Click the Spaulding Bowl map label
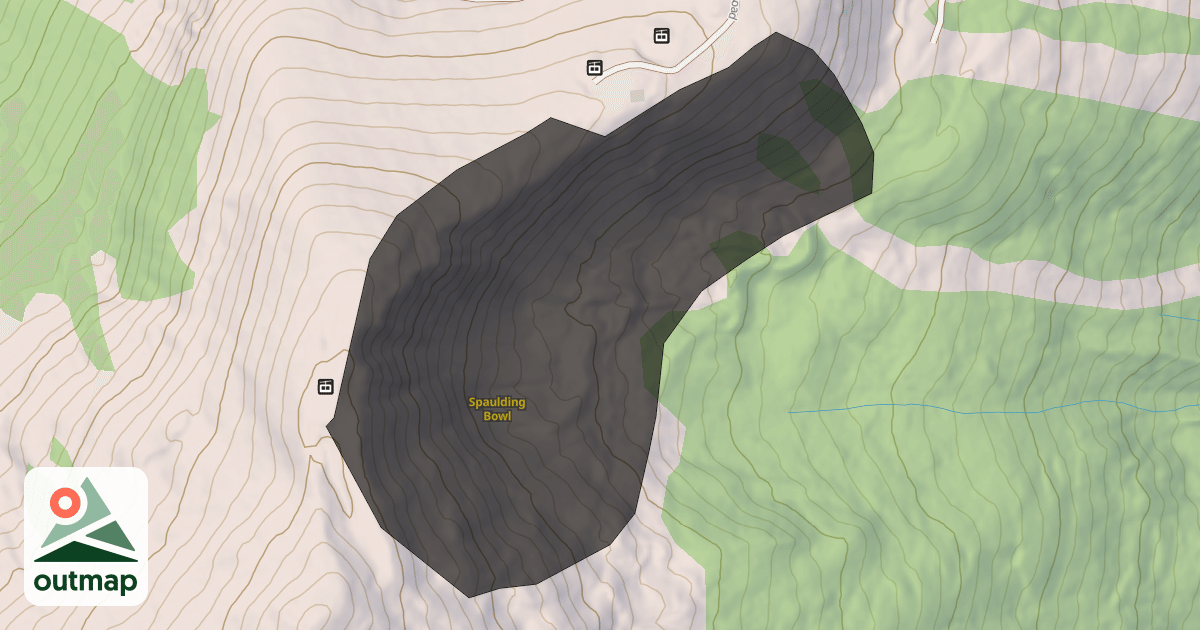1200x630 pixels. pos(497,409)
